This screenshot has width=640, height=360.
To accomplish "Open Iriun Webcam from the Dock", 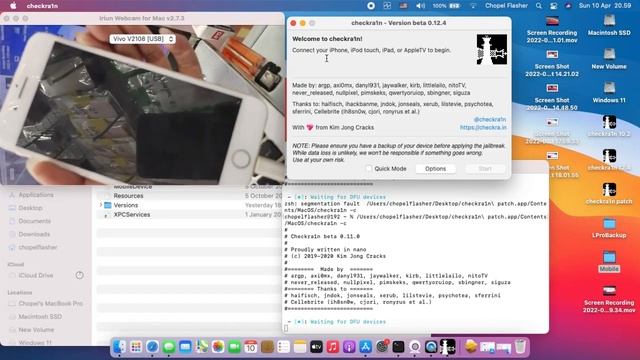I will (x=415, y=347).
